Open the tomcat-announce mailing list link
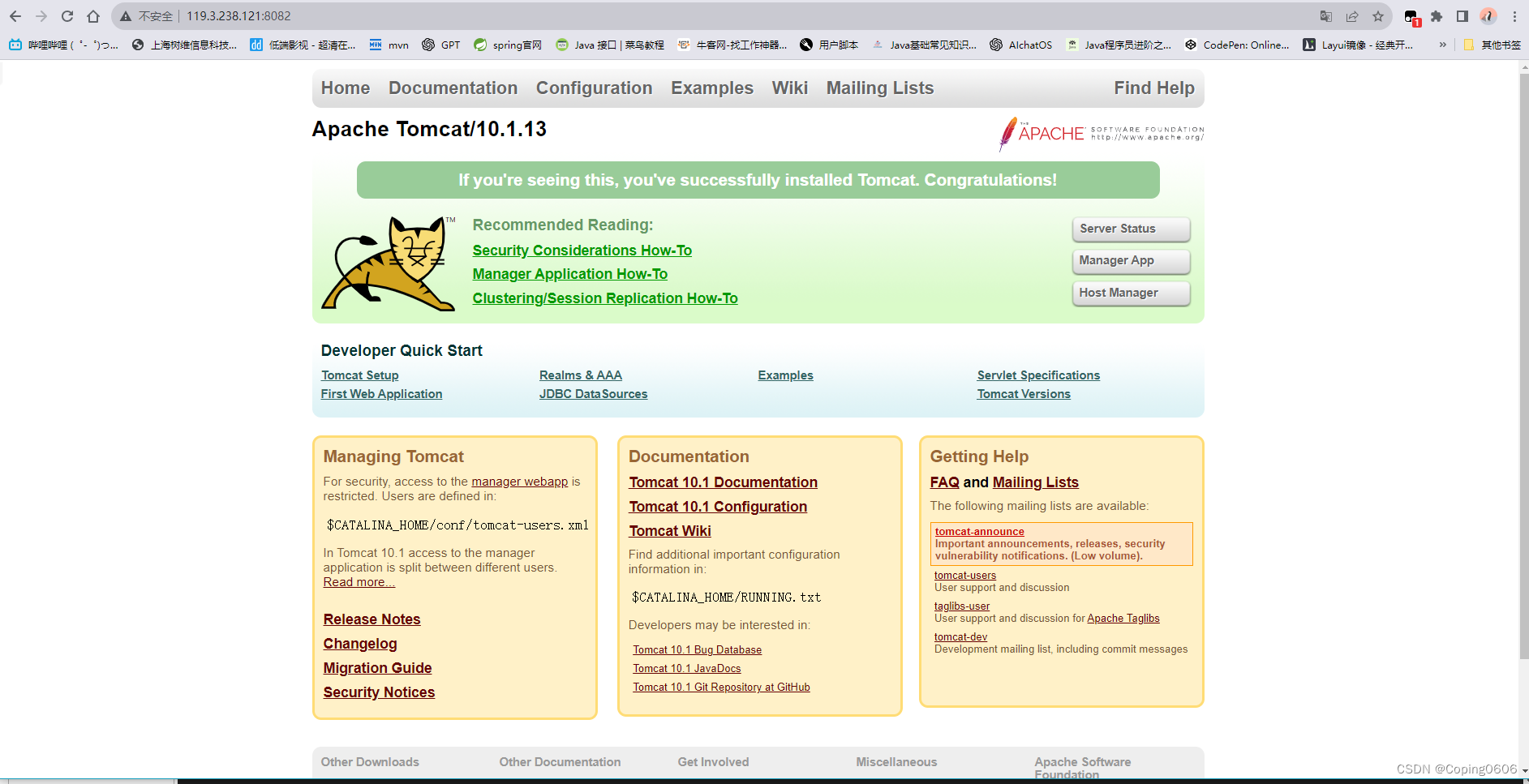Screen dimensions: 1529x784 tap(979, 532)
